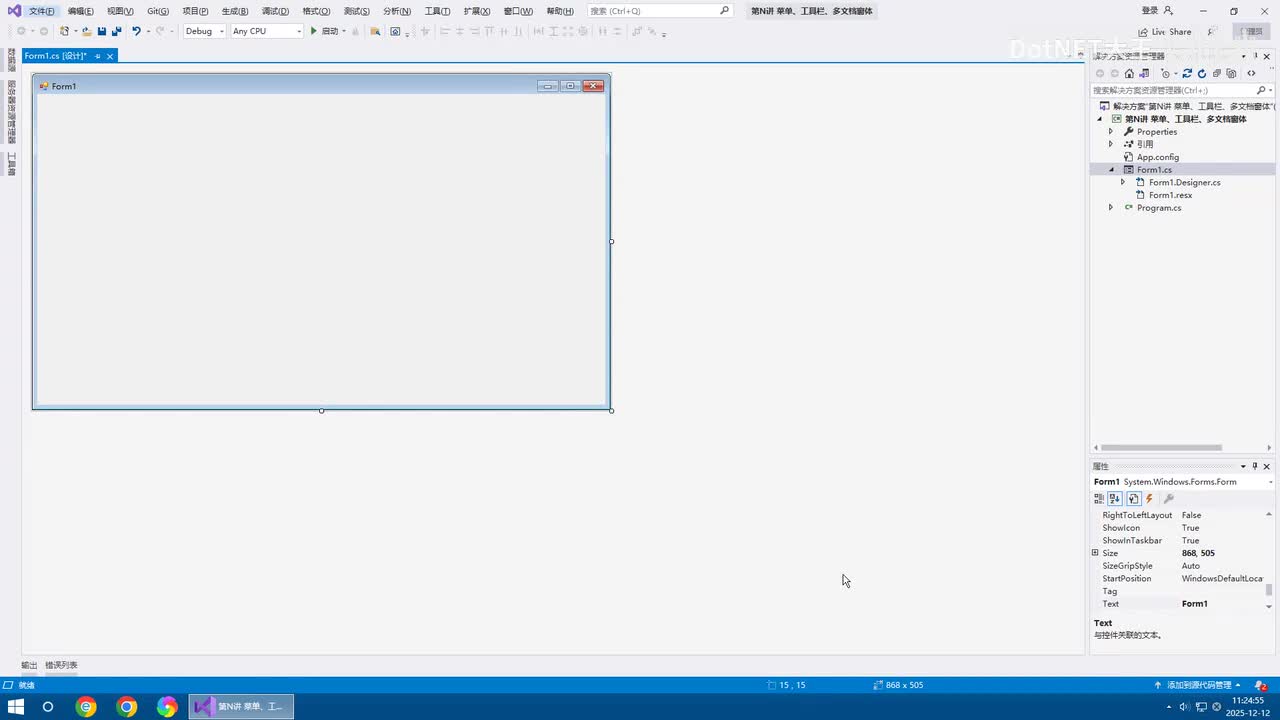
Task: Open file using the toolbar folder icon
Action: pos(87,31)
